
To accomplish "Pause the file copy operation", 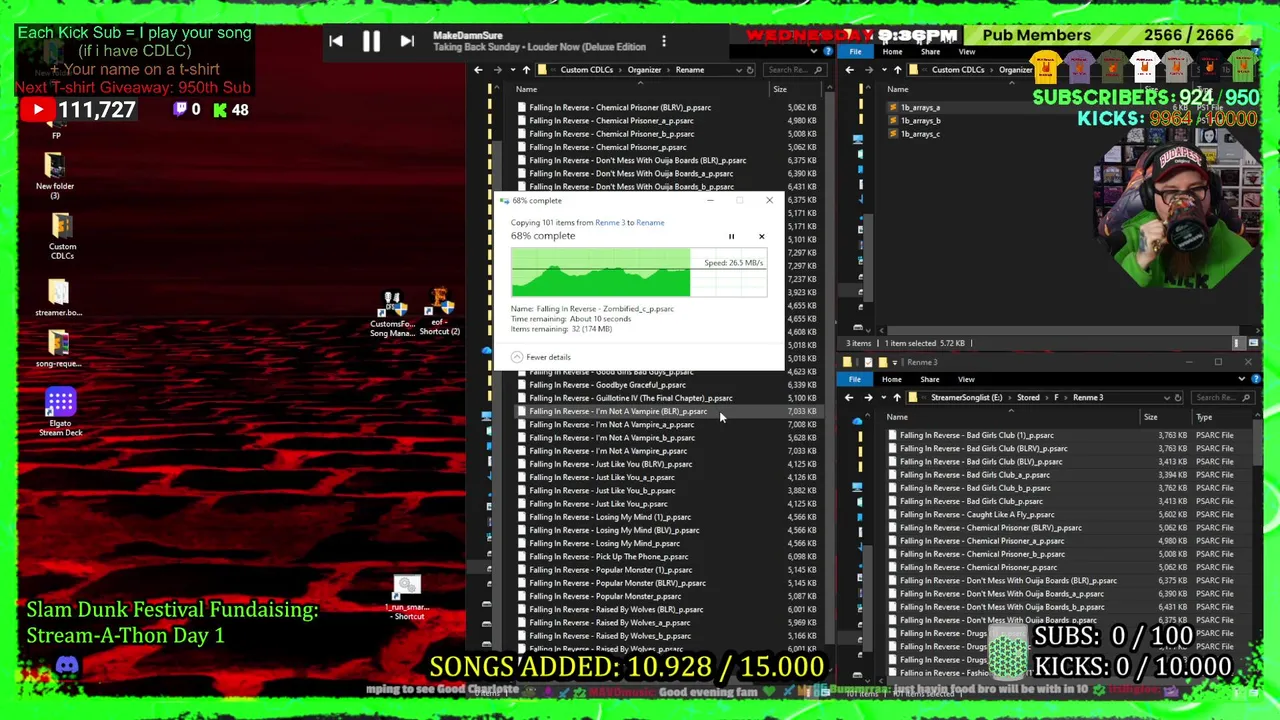I will pos(731,237).
